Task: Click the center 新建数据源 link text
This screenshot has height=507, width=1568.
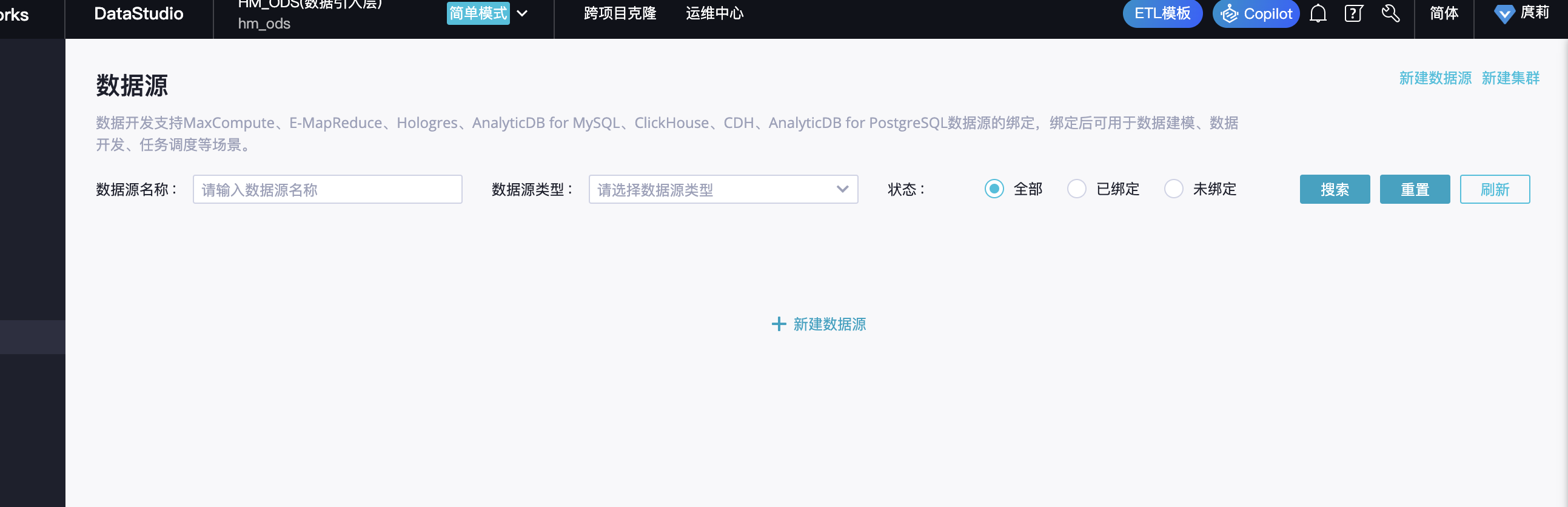Action: [x=829, y=324]
